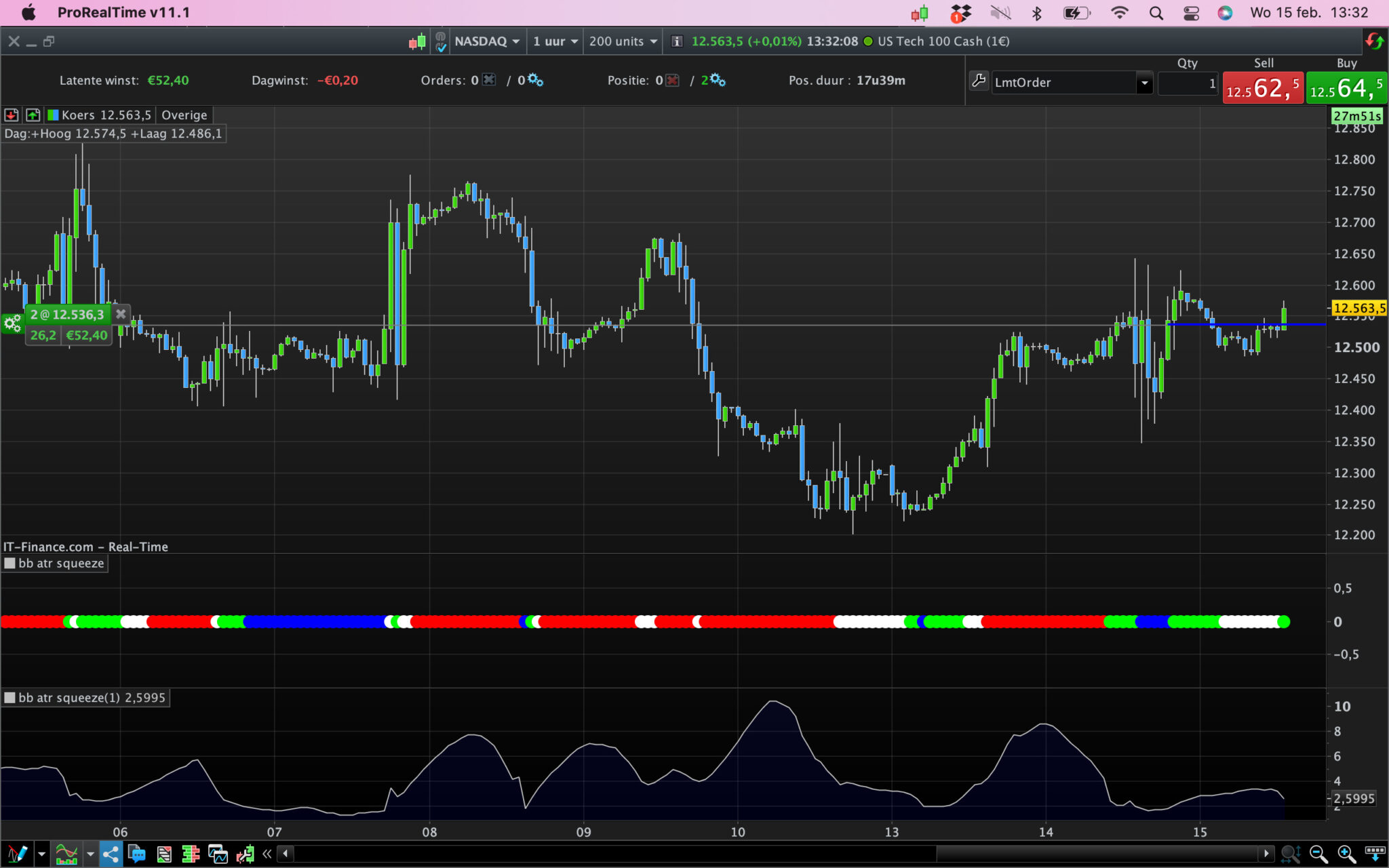Click the zoom in magnifier

pyautogui.click(x=1346, y=854)
